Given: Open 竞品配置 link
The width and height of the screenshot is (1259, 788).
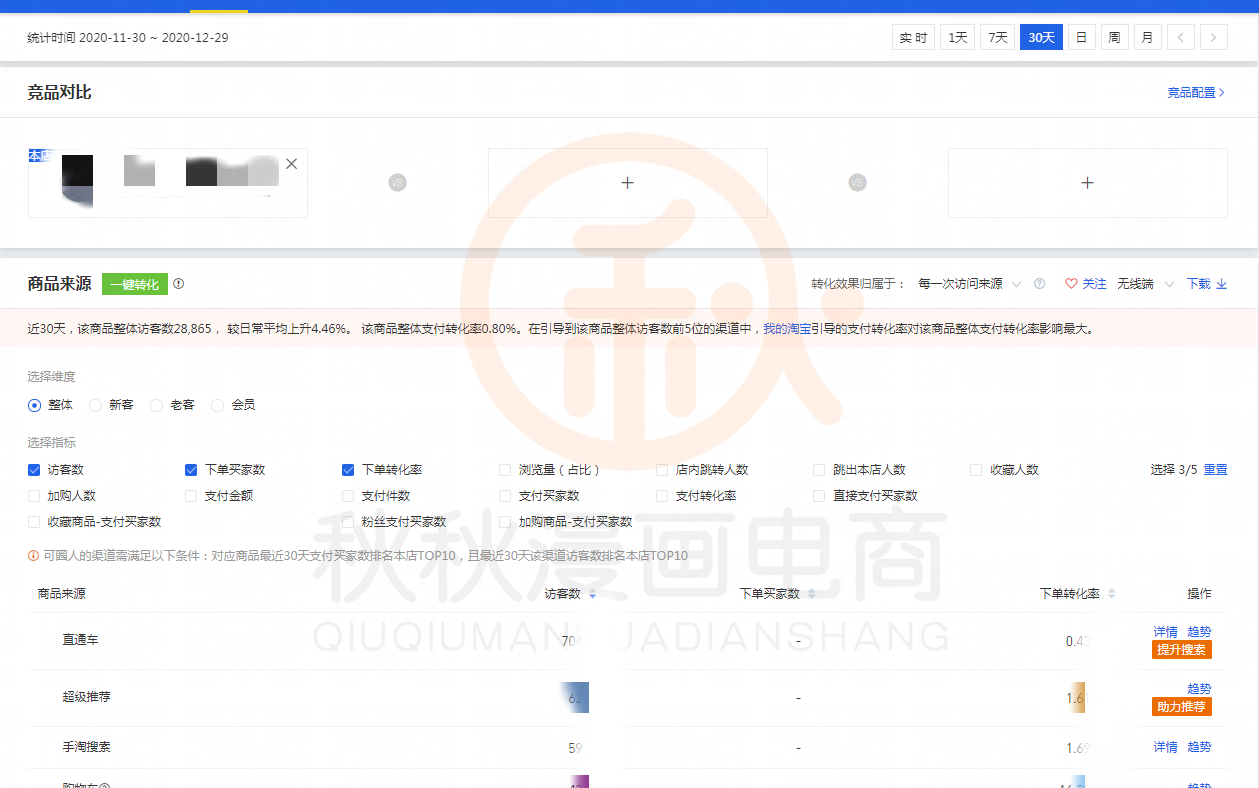Looking at the screenshot, I should (x=1196, y=92).
